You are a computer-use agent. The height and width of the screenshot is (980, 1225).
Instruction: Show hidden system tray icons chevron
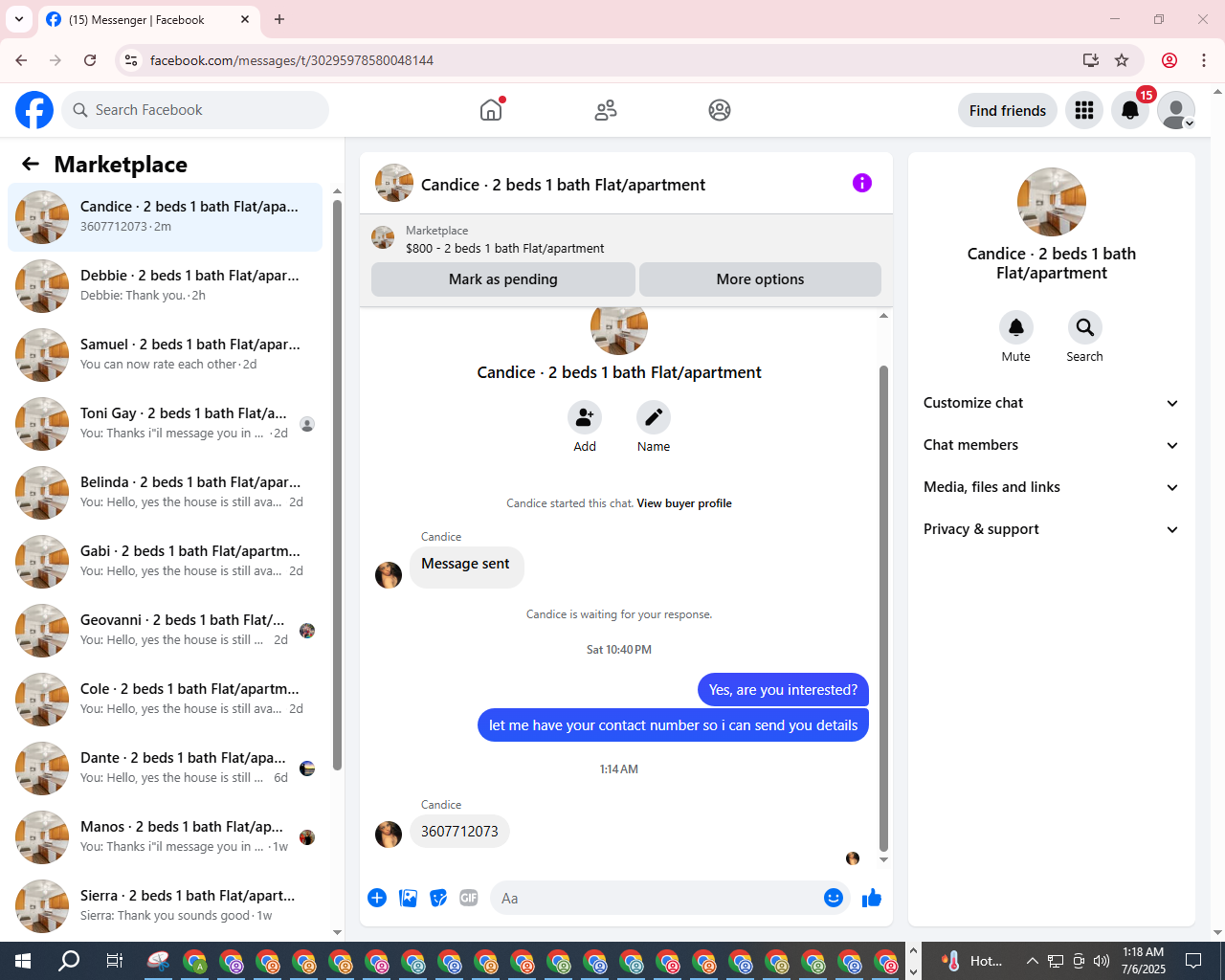click(1032, 961)
